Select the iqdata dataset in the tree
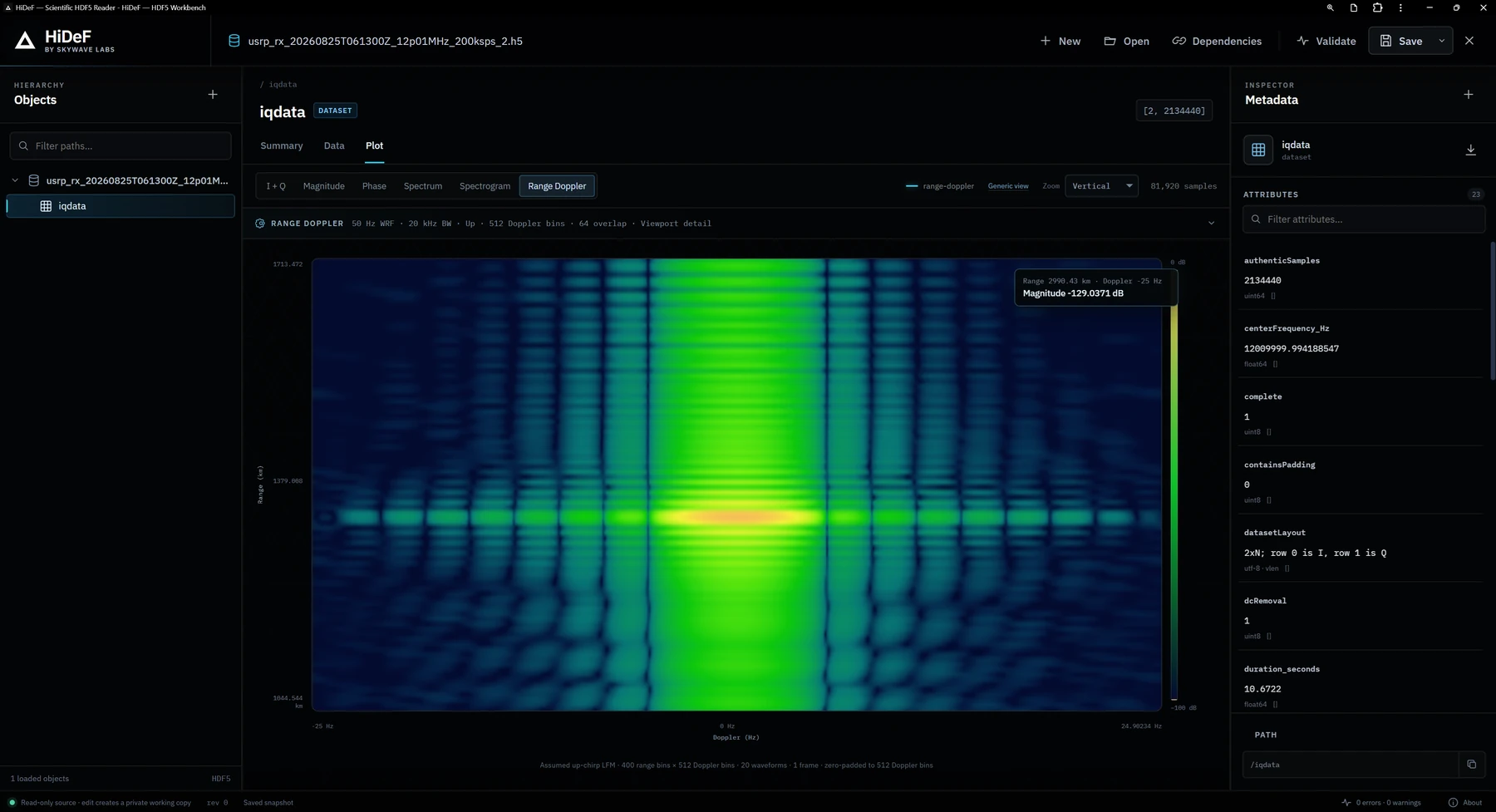Screen dimensions: 1496x812 tap(121, 206)
